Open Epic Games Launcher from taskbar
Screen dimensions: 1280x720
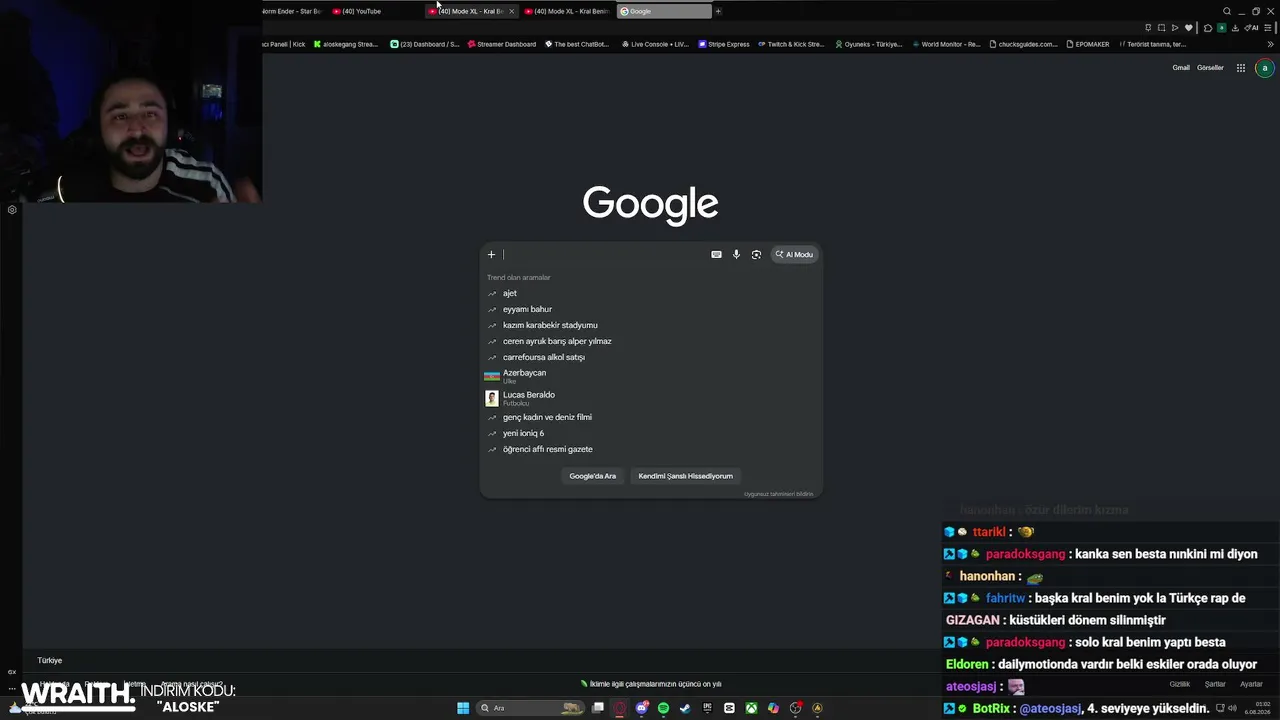pyautogui.click(x=707, y=708)
